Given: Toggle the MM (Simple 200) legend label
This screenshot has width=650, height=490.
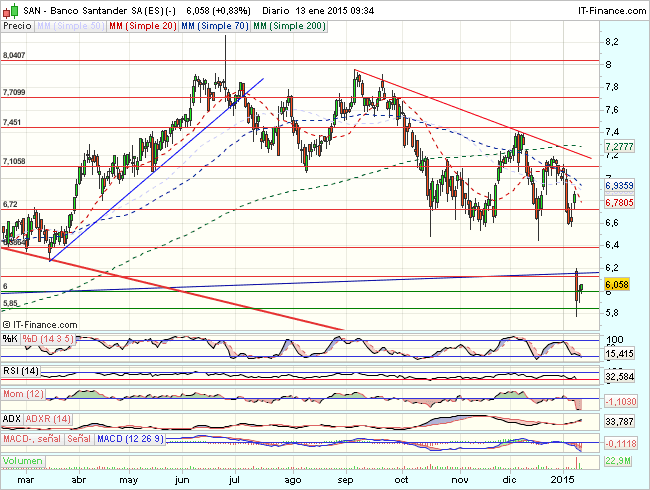Looking at the screenshot, I should (x=289, y=26).
